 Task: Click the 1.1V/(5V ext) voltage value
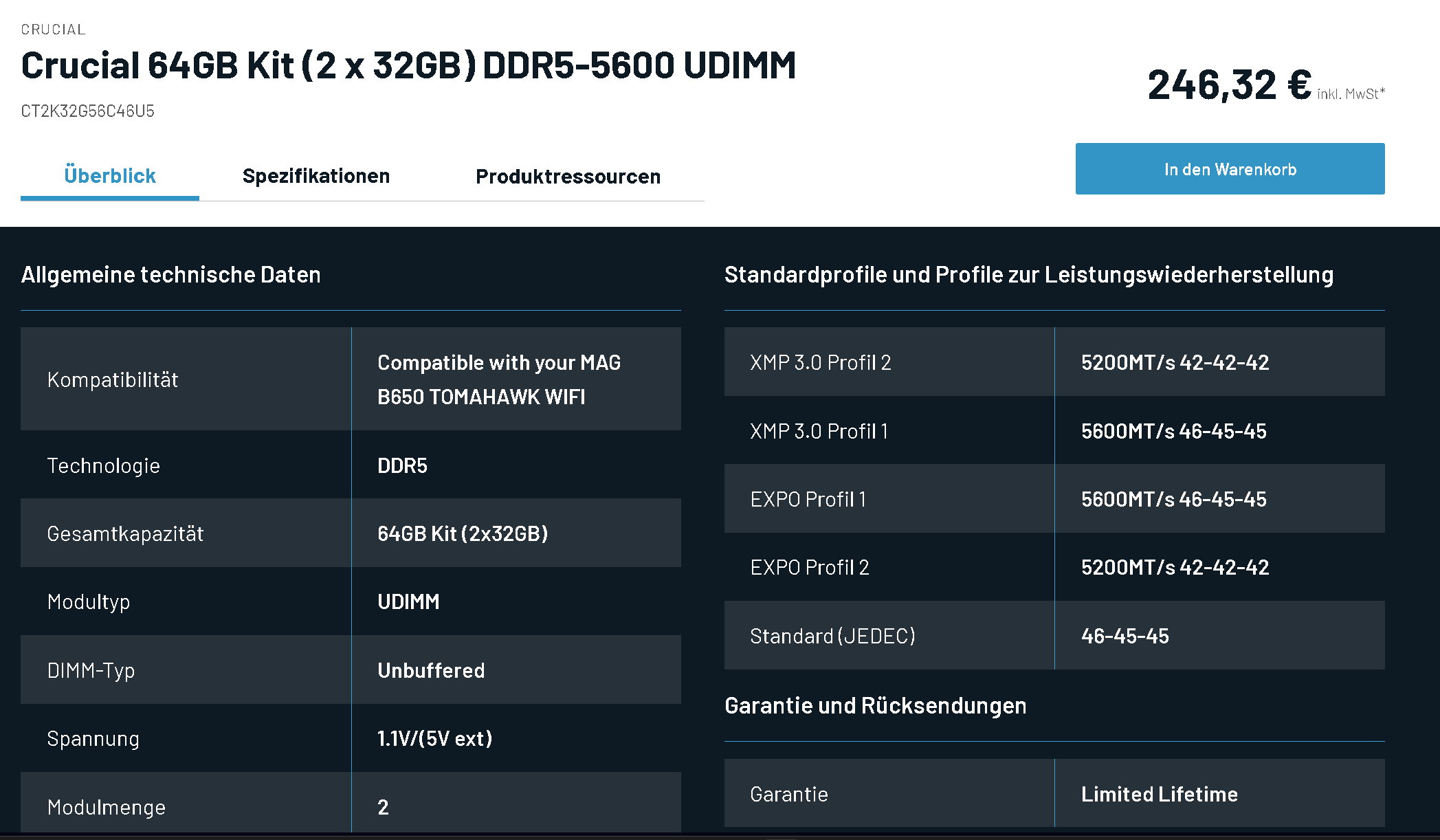point(434,739)
